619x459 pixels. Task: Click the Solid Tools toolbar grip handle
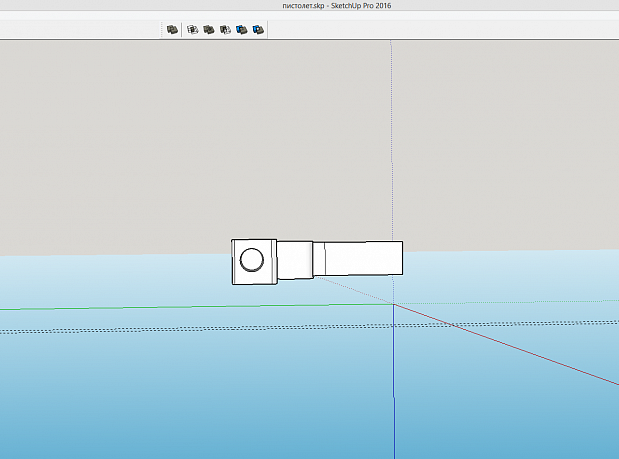click(x=162, y=30)
